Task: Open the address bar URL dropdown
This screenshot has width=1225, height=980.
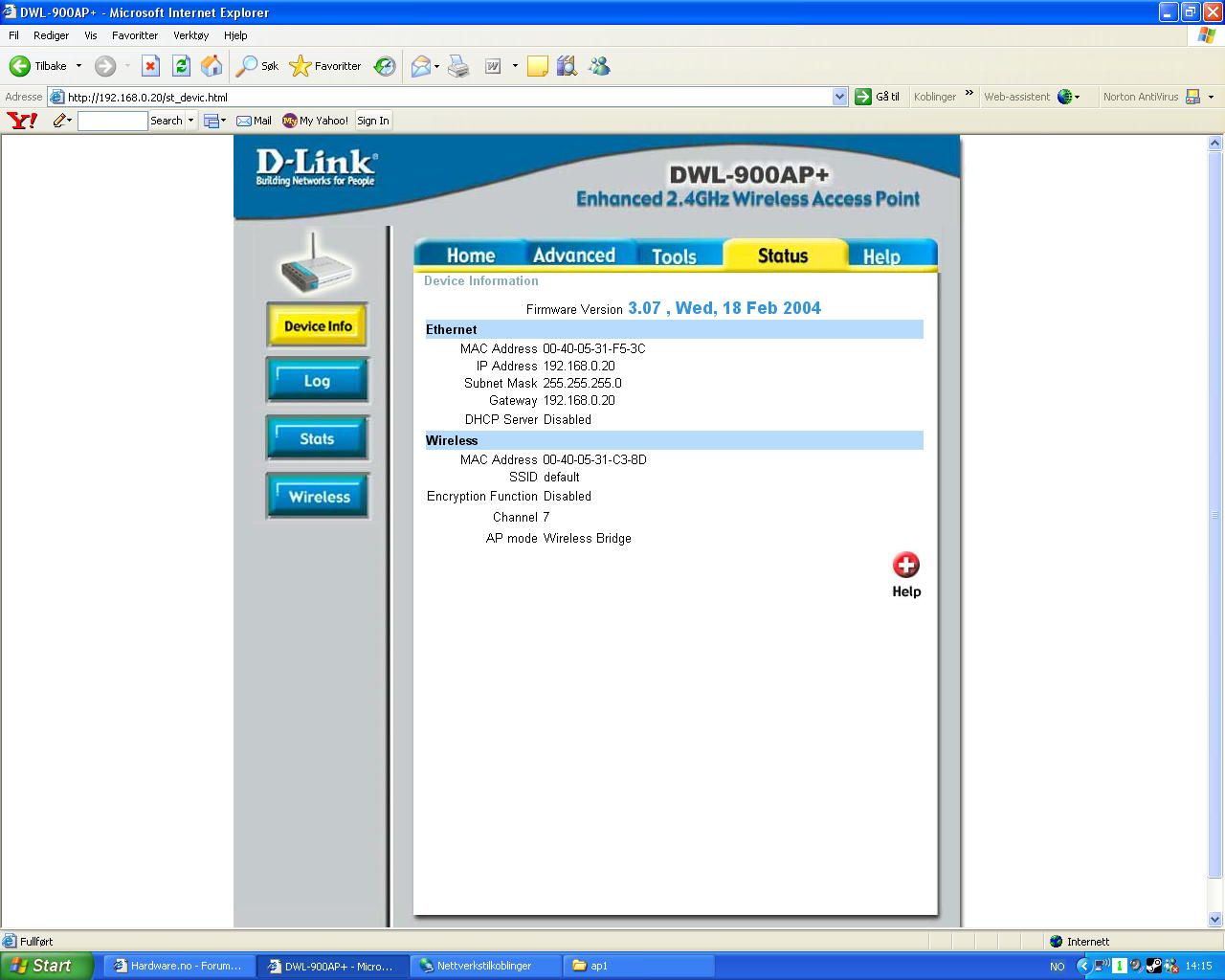Action: click(x=840, y=97)
